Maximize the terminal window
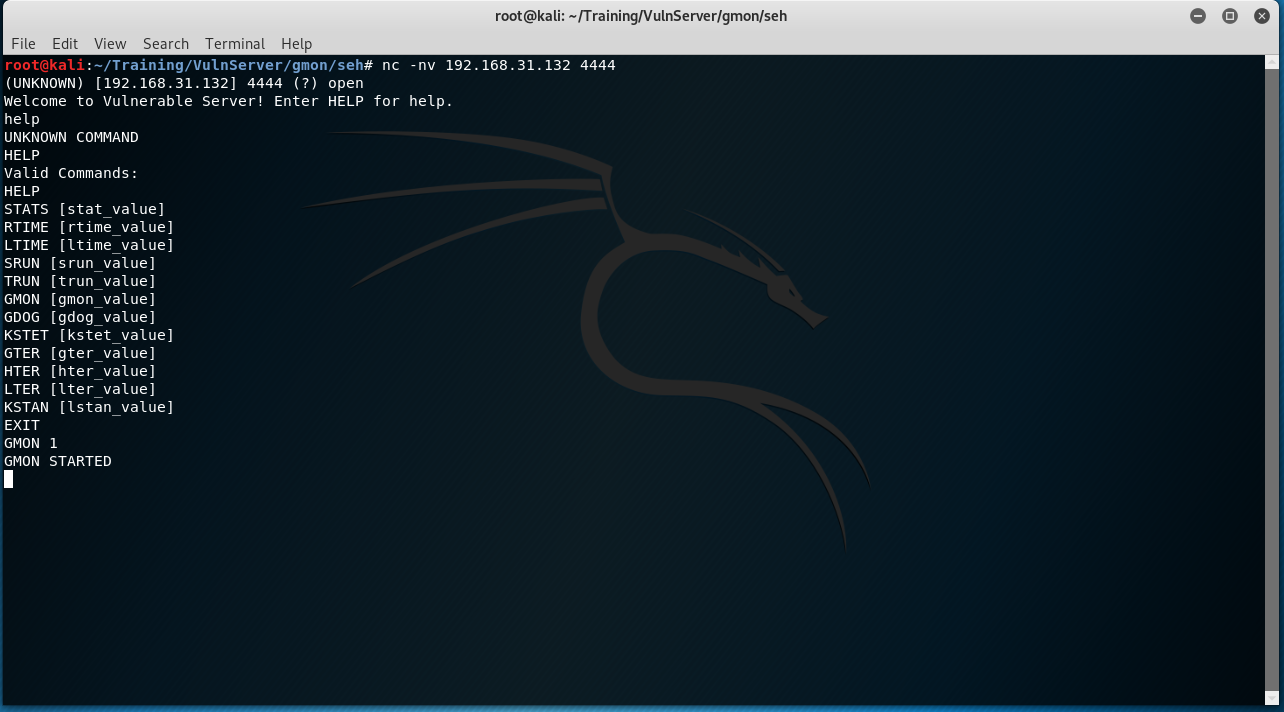Image resolution: width=1284 pixels, height=712 pixels. (1230, 16)
